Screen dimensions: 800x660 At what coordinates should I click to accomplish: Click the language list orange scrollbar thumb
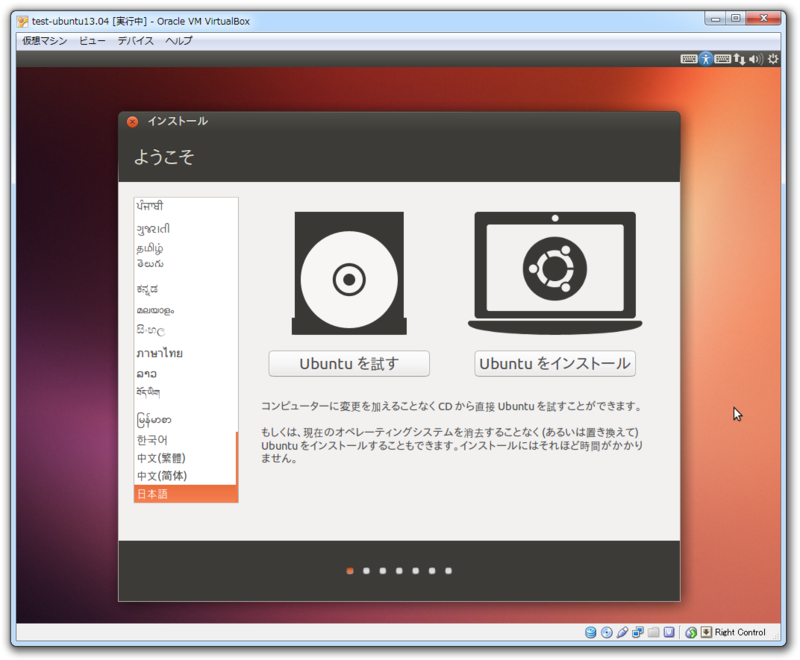(237, 459)
